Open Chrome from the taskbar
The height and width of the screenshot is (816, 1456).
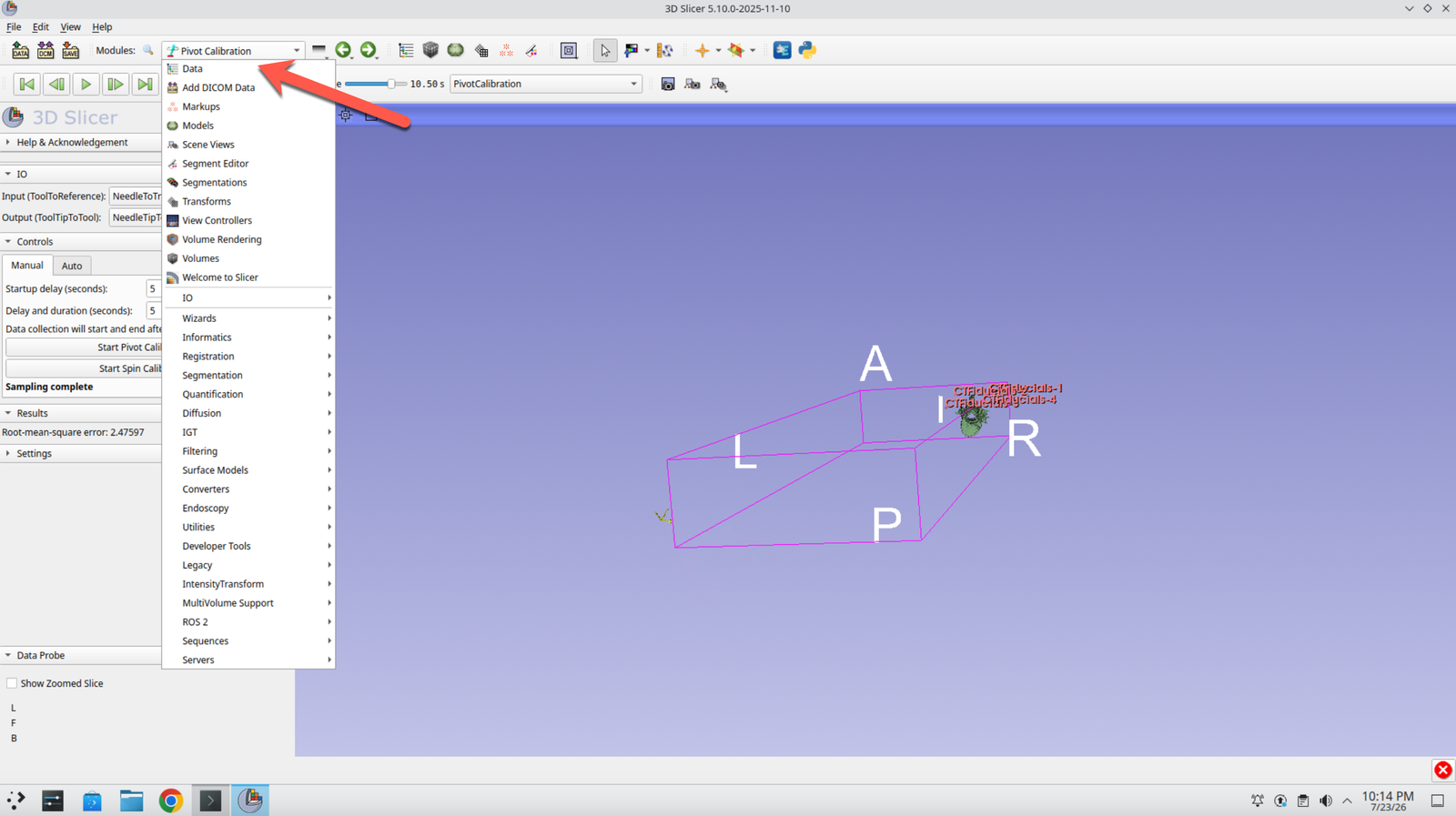click(x=170, y=801)
